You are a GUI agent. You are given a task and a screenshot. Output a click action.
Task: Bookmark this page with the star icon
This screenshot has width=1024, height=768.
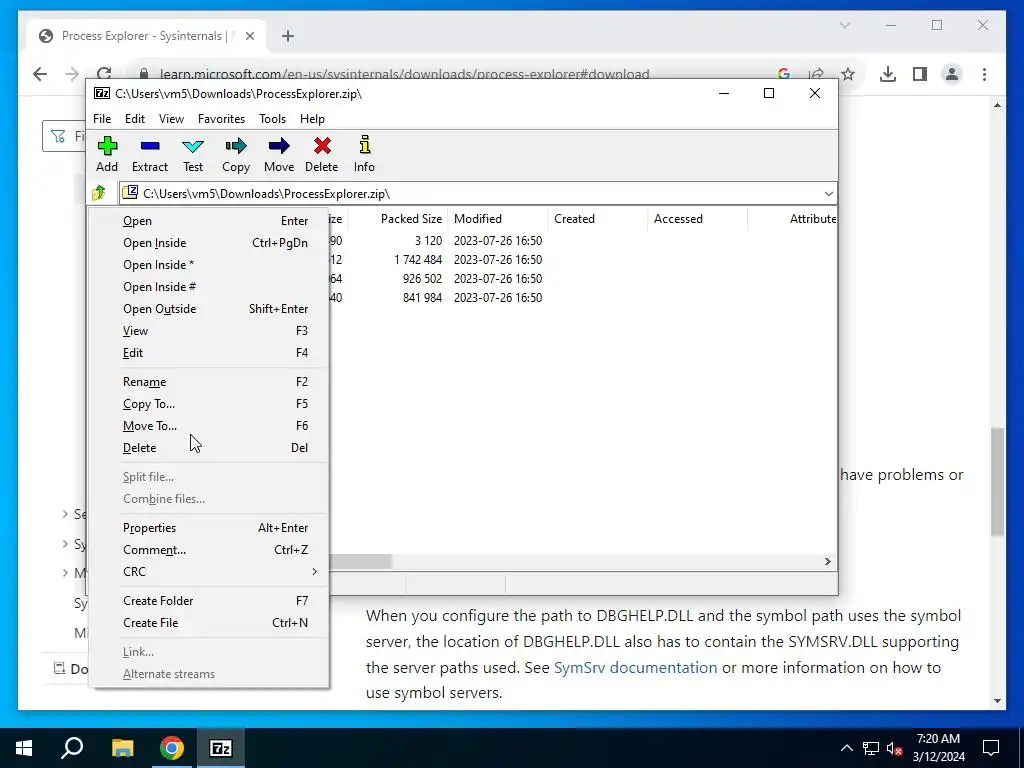848,74
